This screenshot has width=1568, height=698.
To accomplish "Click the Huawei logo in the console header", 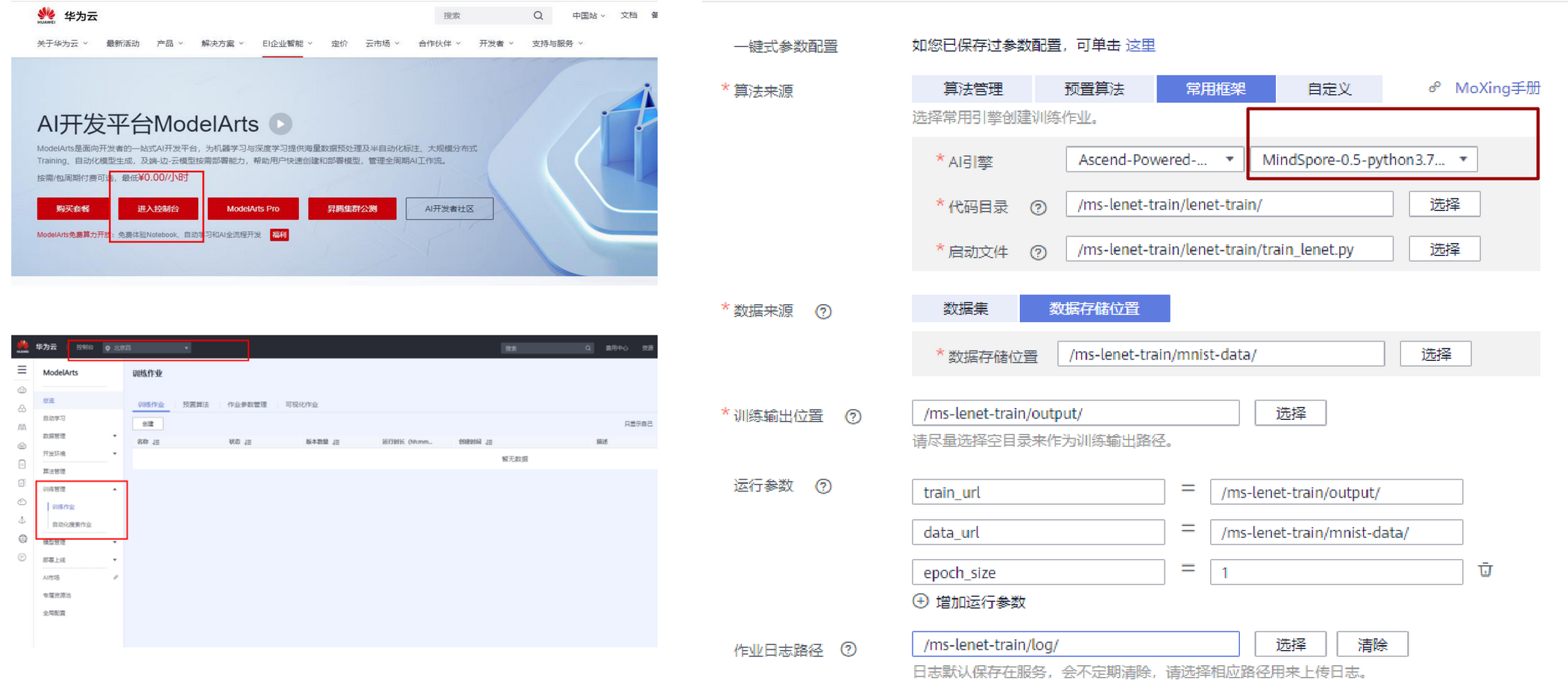I will click(x=23, y=347).
